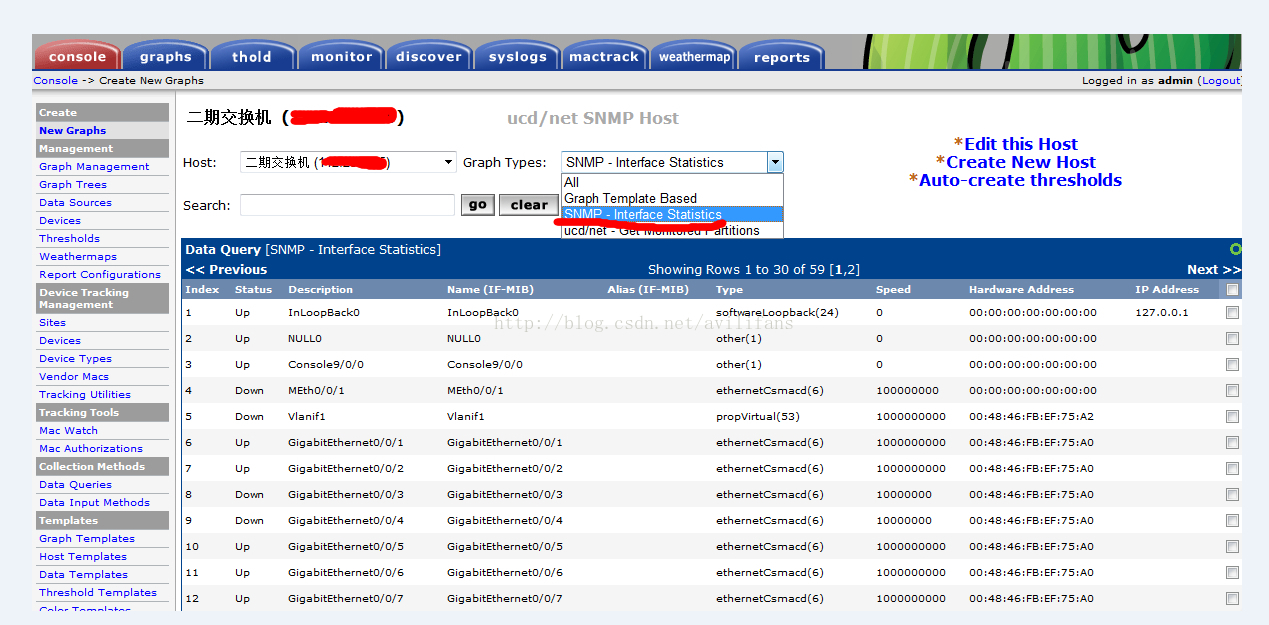Check the InLoopBack0 row checkbox
The height and width of the screenshot is (625, 1269).
click(x=1232, y=312)
